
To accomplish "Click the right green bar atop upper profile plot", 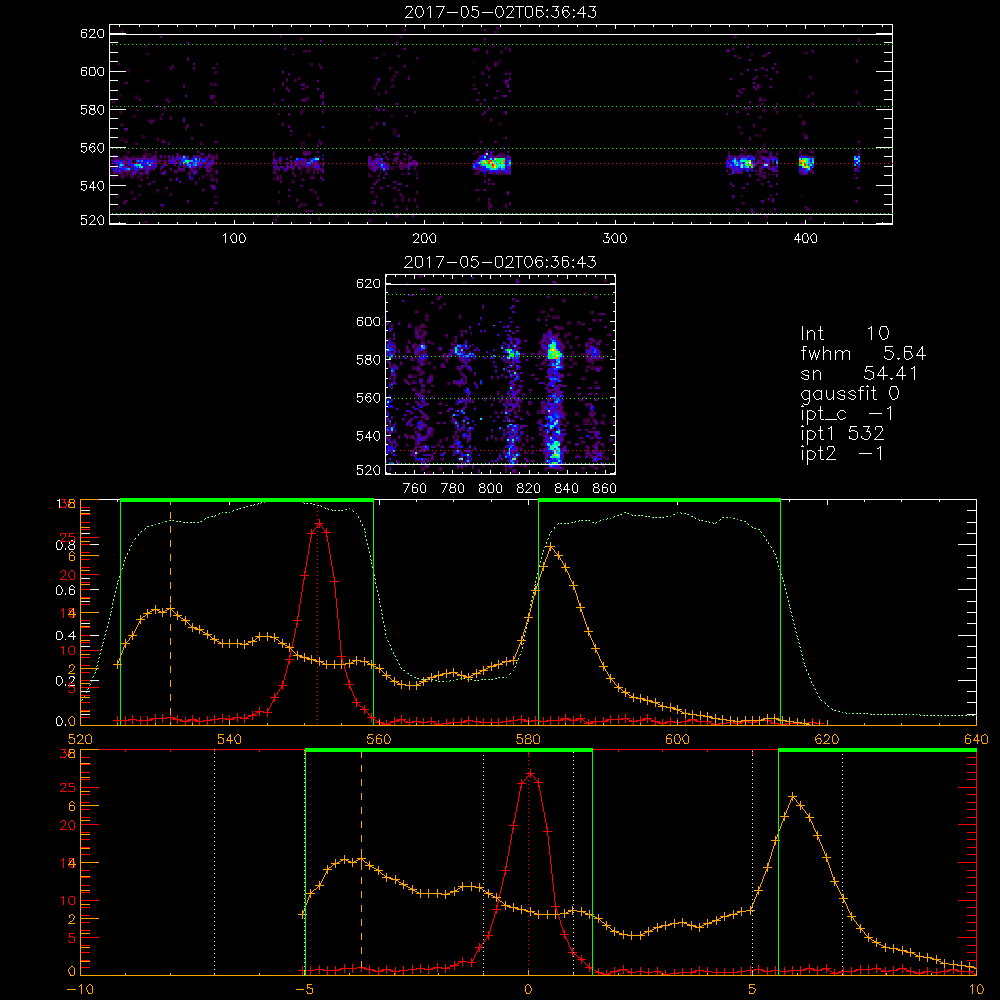I will 659,500.
